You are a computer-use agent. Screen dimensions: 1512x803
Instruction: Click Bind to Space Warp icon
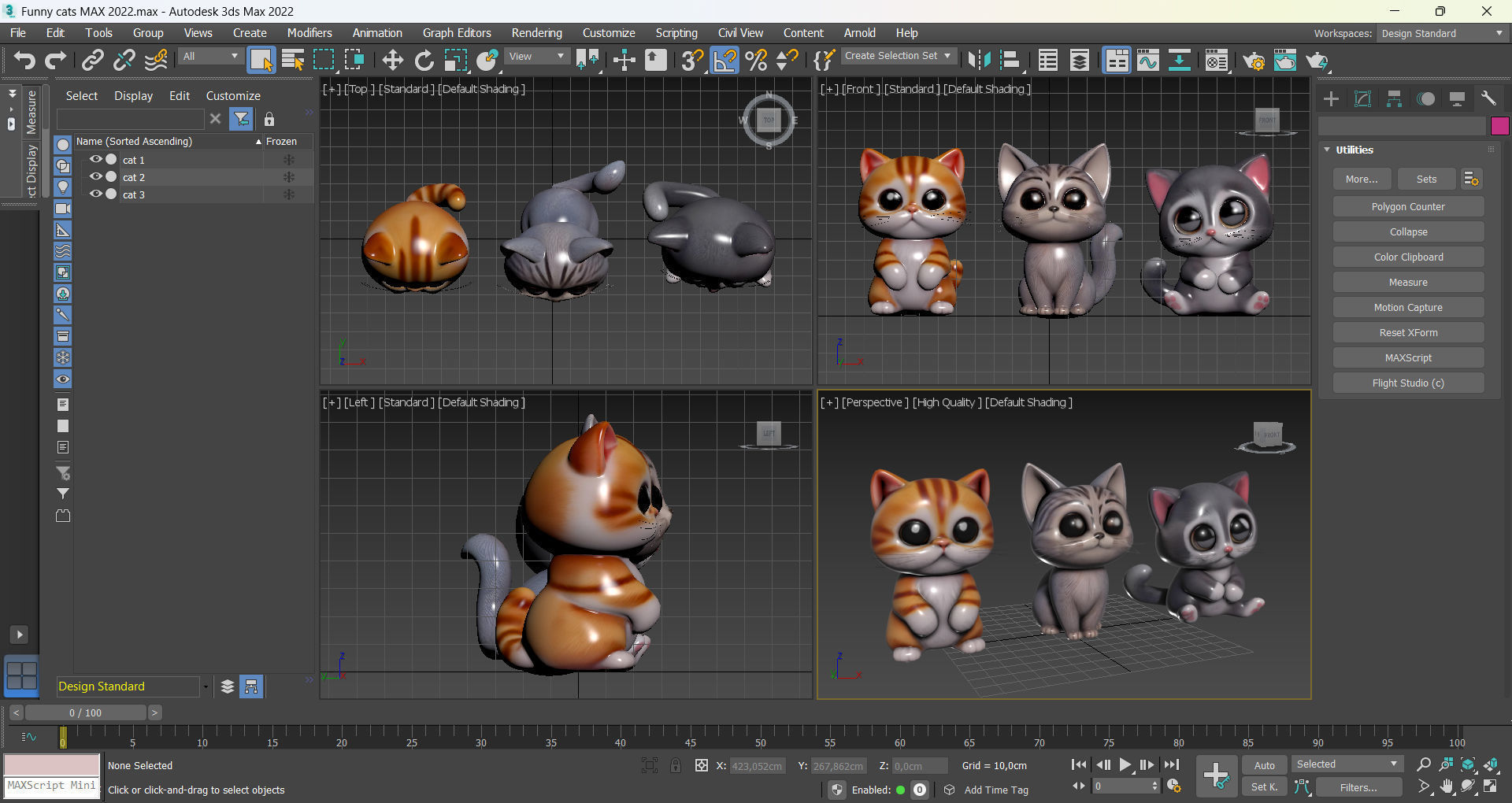pos(156,60)
